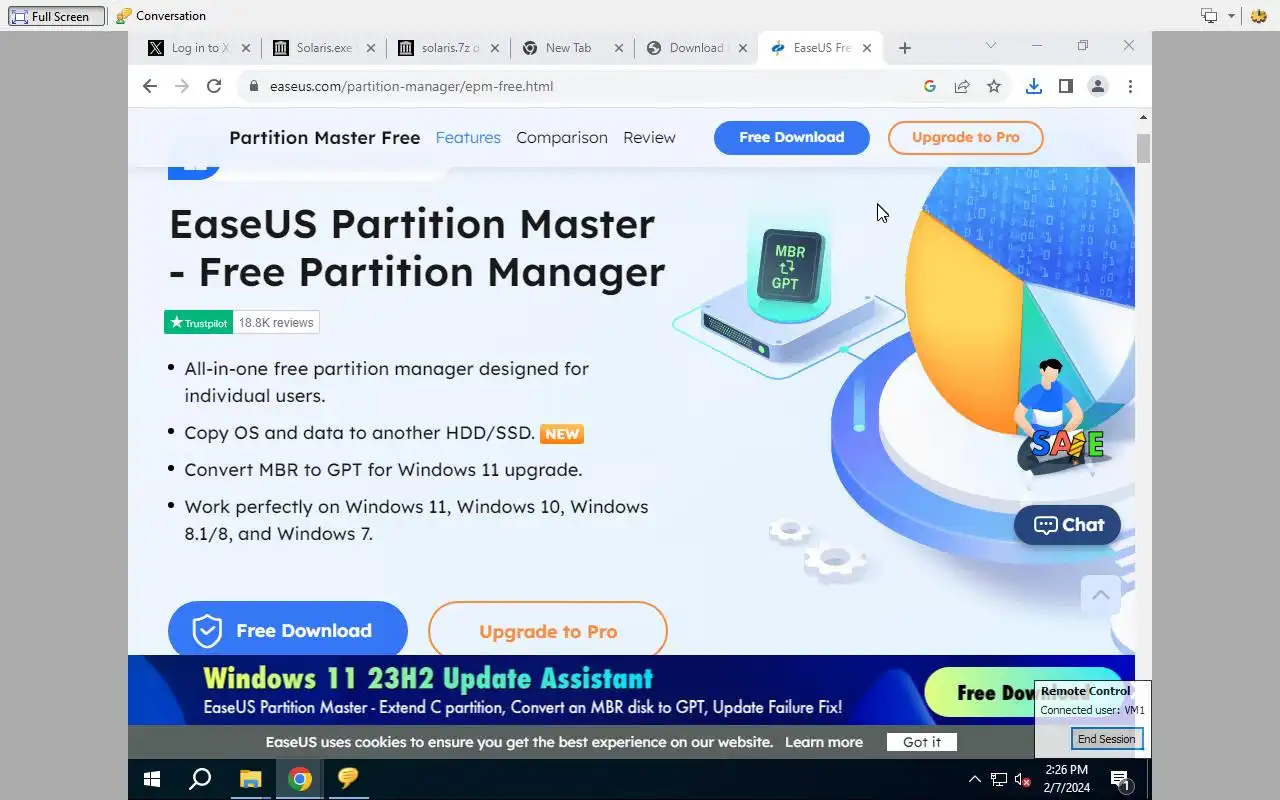Open Chrome profile avatar

coord(1097,86)
